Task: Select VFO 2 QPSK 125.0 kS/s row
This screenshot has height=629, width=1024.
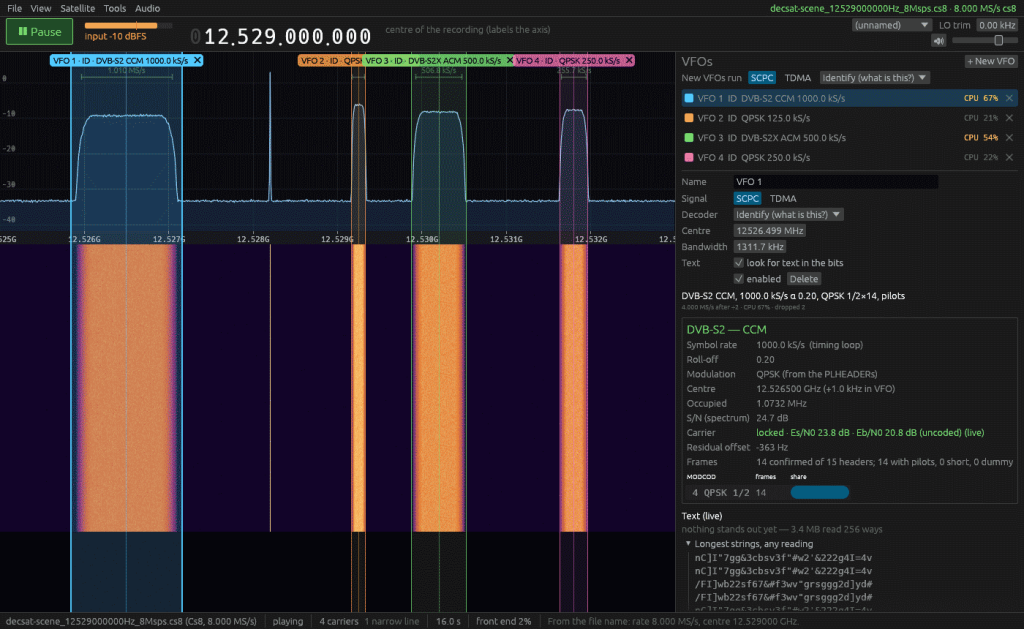Action: click(x=849, y=118)
